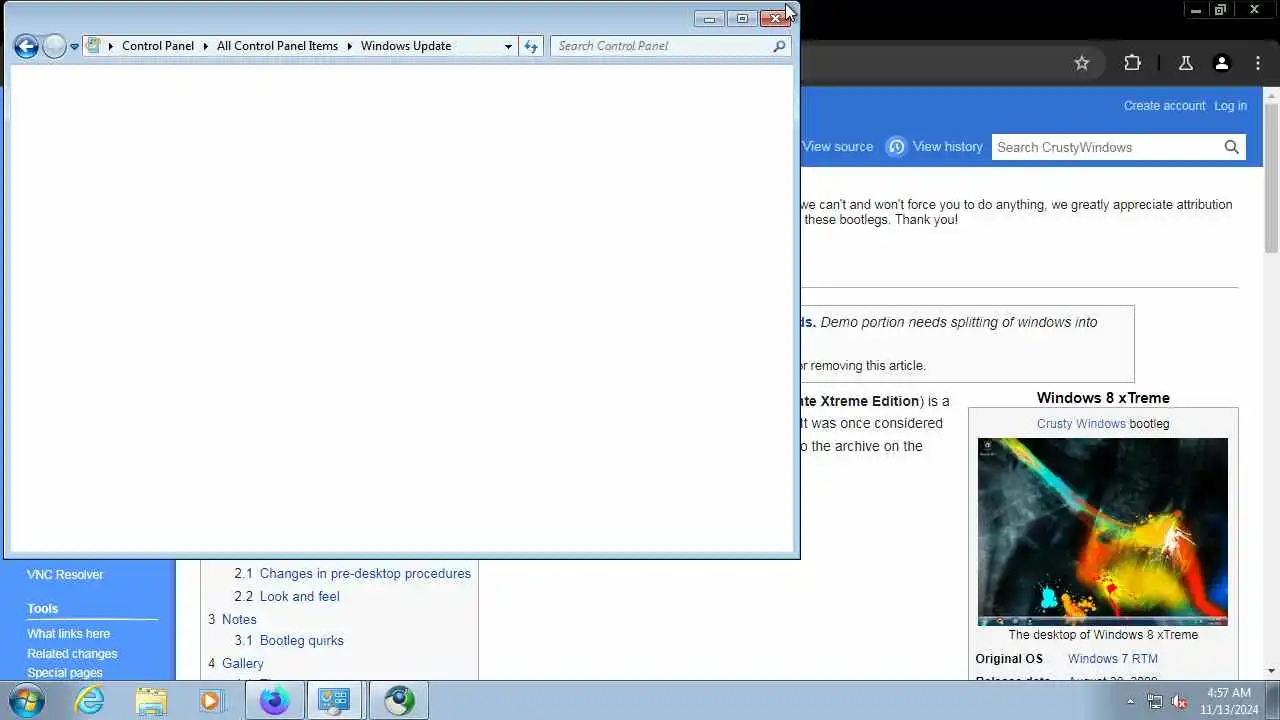
Task: Select 'All Control Panel Items' breadcrumb
Action: coord(277,46)
